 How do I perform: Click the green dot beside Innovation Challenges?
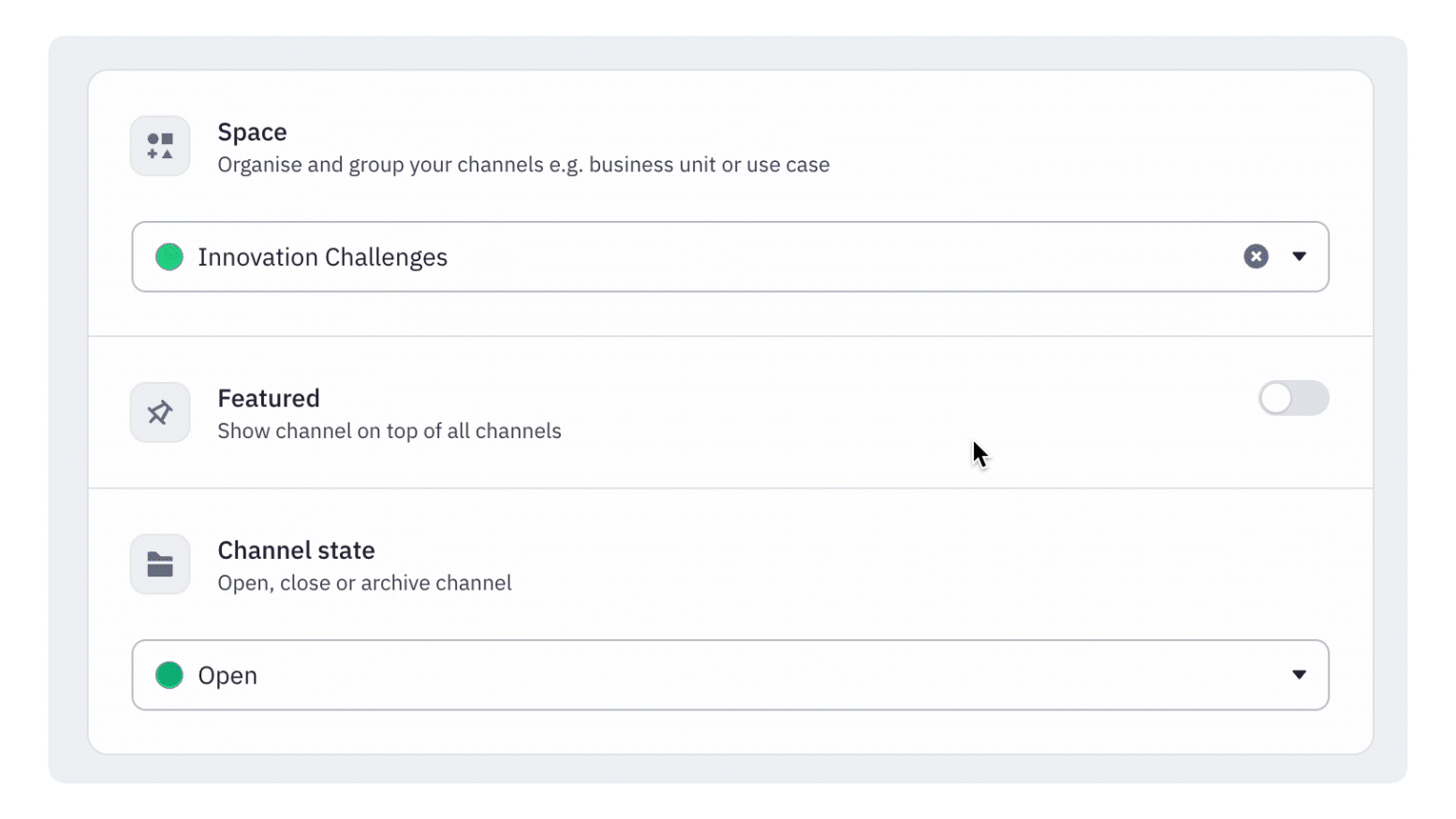(x=169, y=256)
